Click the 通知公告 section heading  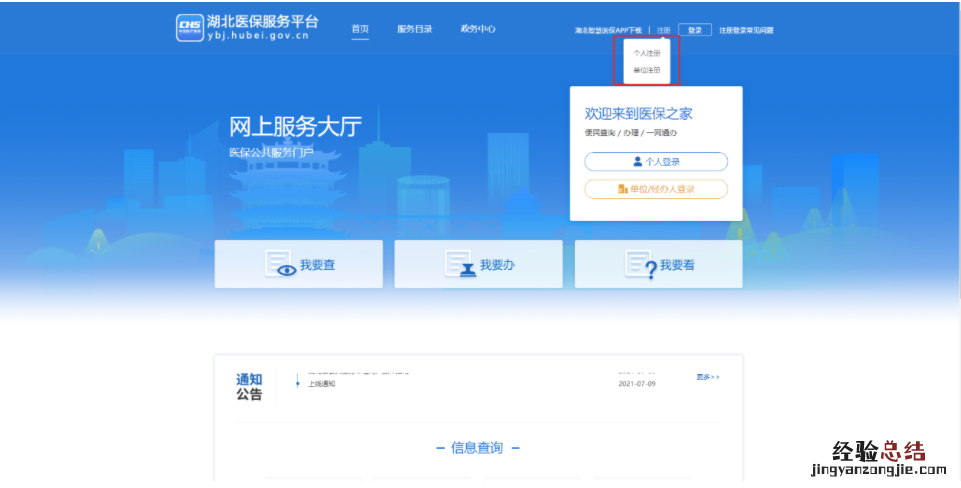tap(249, 386)
